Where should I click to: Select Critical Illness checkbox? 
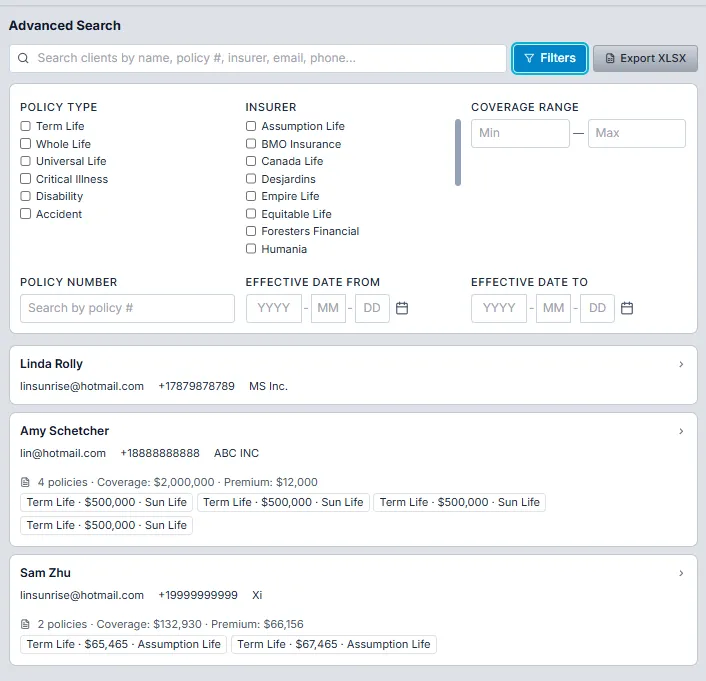pos(26,179)
